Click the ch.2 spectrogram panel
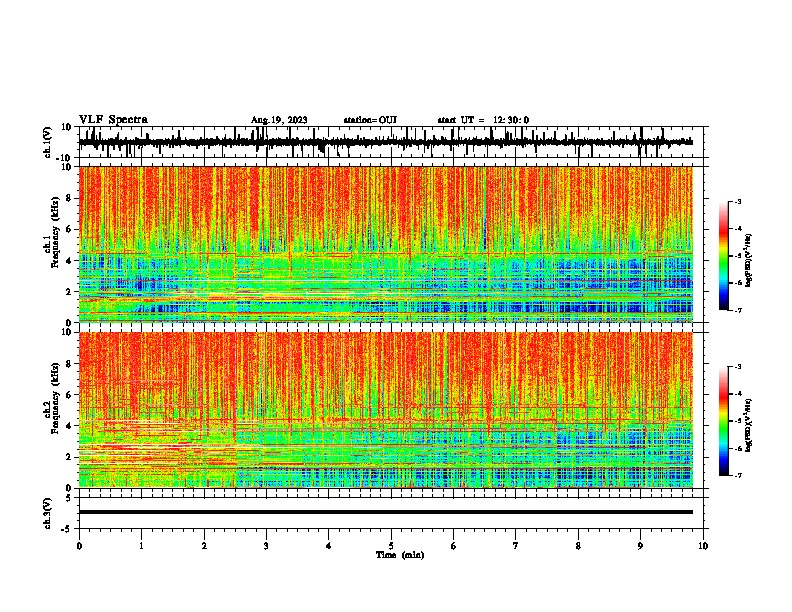The height and width of the screenshot is (612, 792). (385, 410)
